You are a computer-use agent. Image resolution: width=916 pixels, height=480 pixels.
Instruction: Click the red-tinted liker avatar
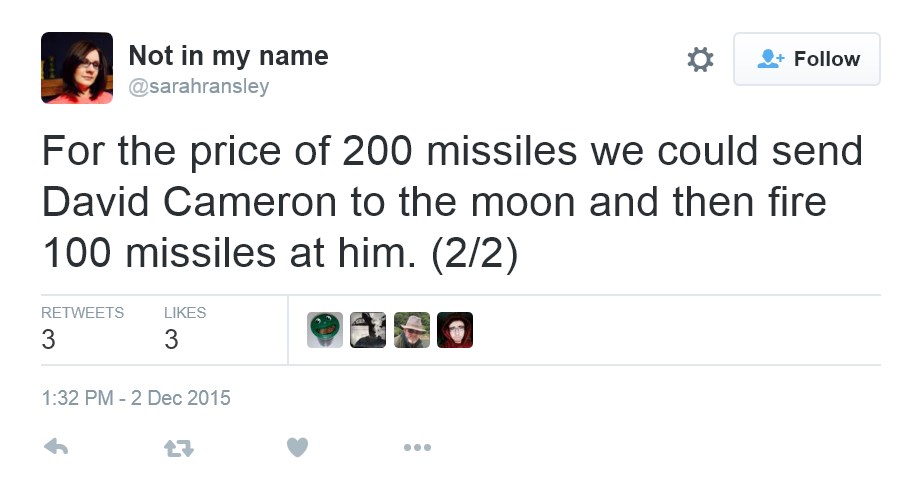(x=455, y=330)
